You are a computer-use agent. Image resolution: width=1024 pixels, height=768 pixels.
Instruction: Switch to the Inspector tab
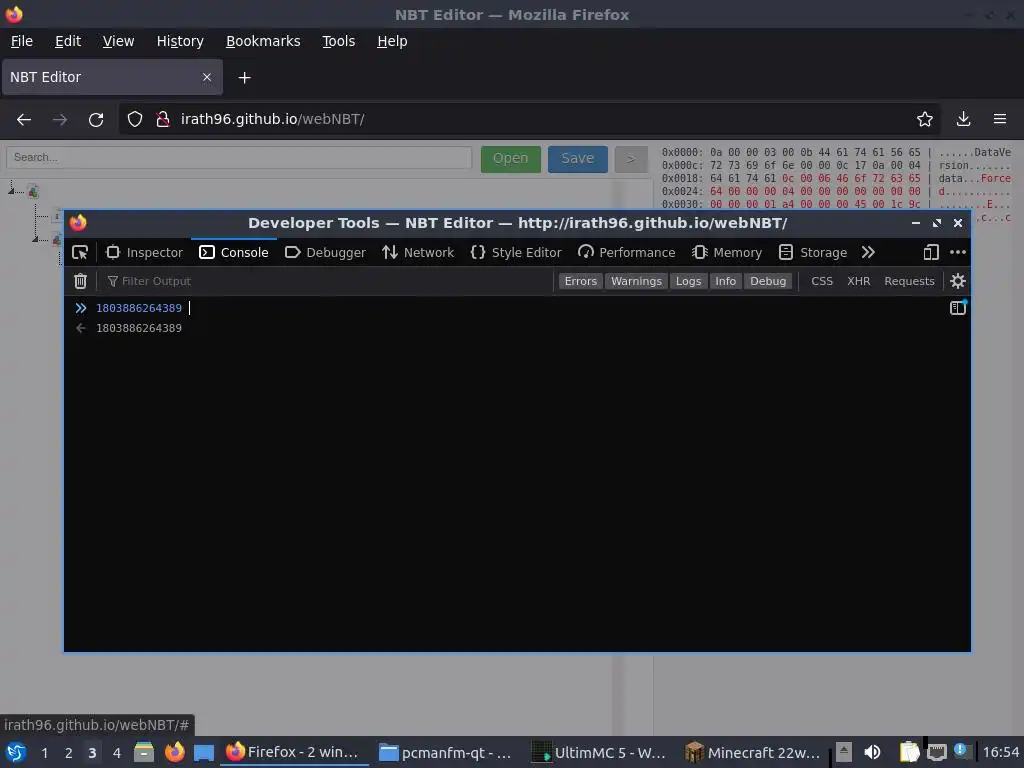(x=144, y=252)
